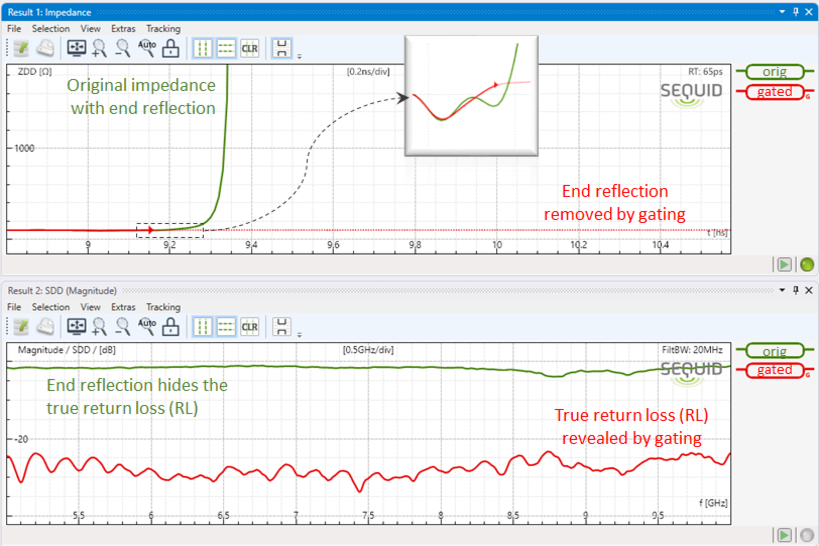The image size is (819, 546).
Task: Zoom in on the Impedance plot
Action: 99,48
